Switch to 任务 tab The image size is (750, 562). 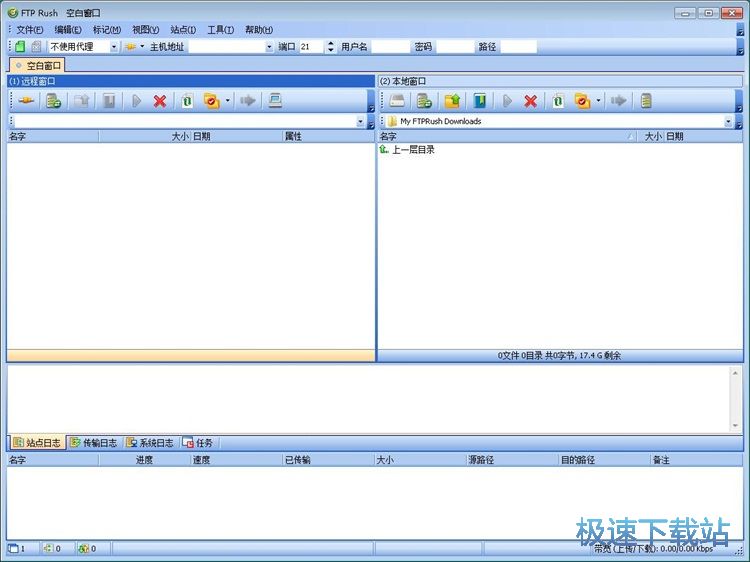point(198,443)
